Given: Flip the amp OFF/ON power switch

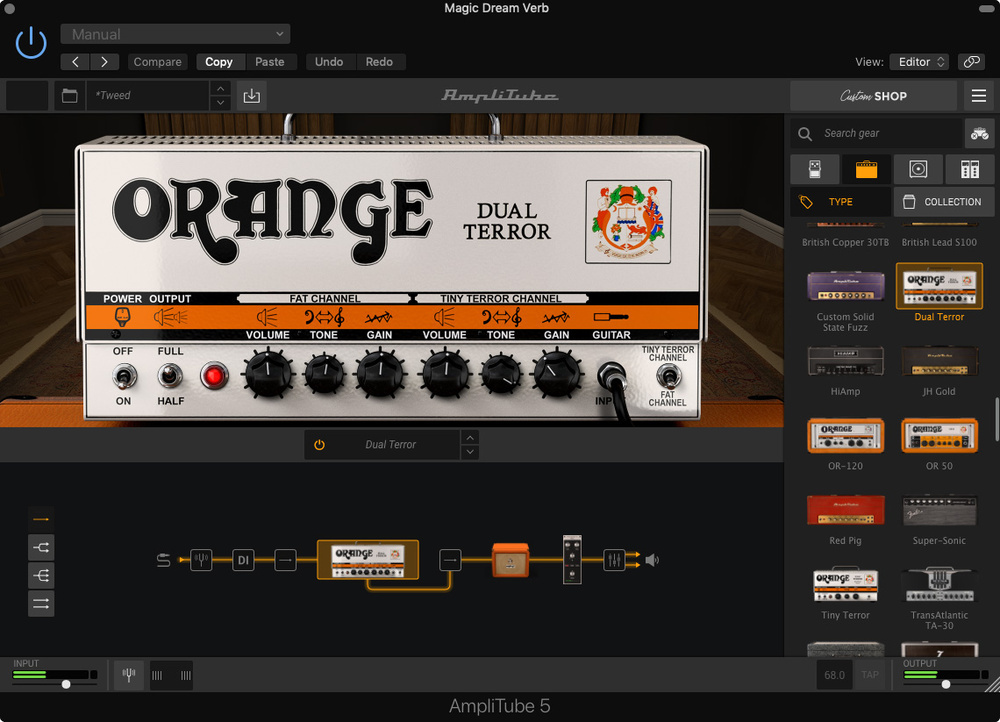Looking at the screenshot, I should 123,376.
